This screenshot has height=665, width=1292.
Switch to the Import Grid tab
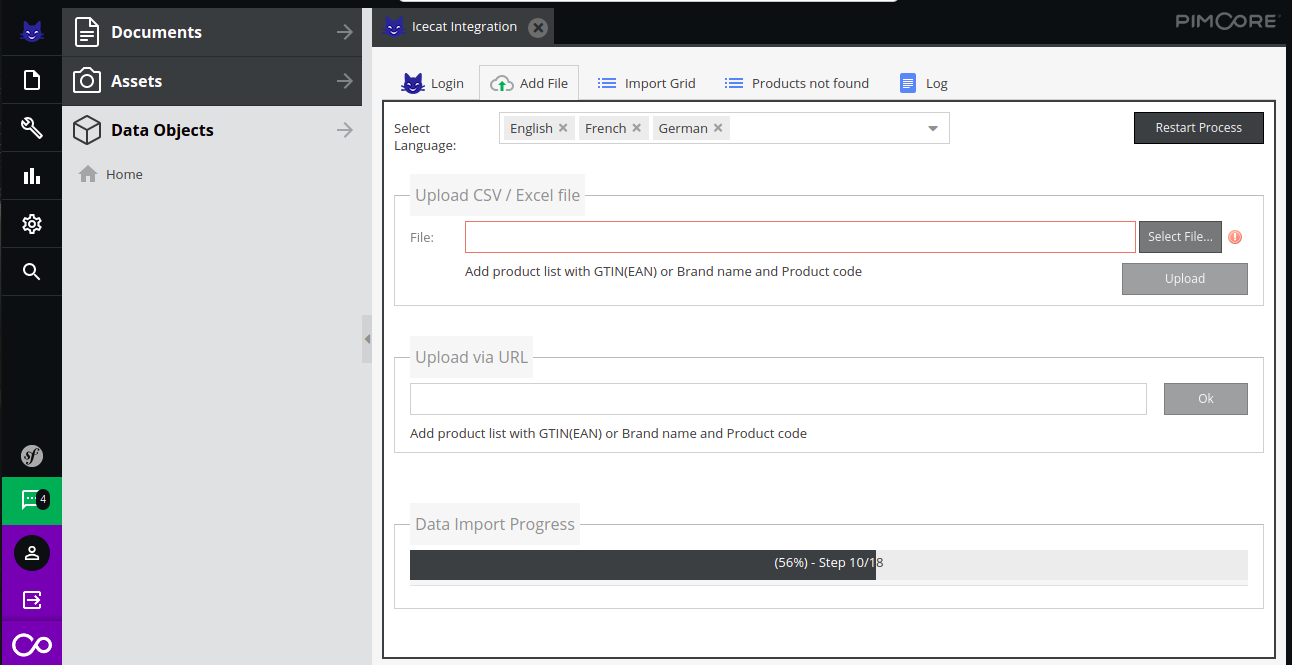tap(646, 83)
